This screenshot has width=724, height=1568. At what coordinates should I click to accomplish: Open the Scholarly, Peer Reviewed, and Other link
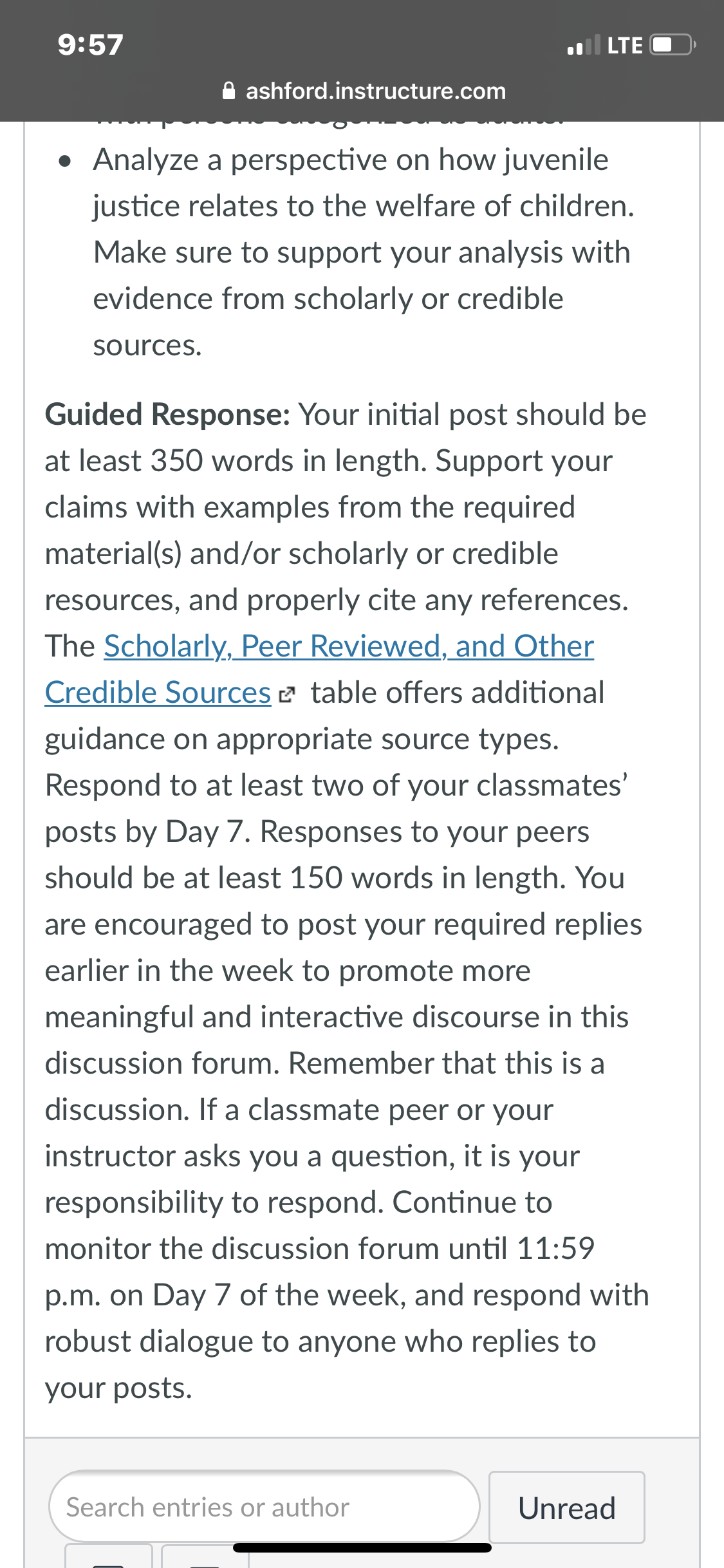coord(349,646)
